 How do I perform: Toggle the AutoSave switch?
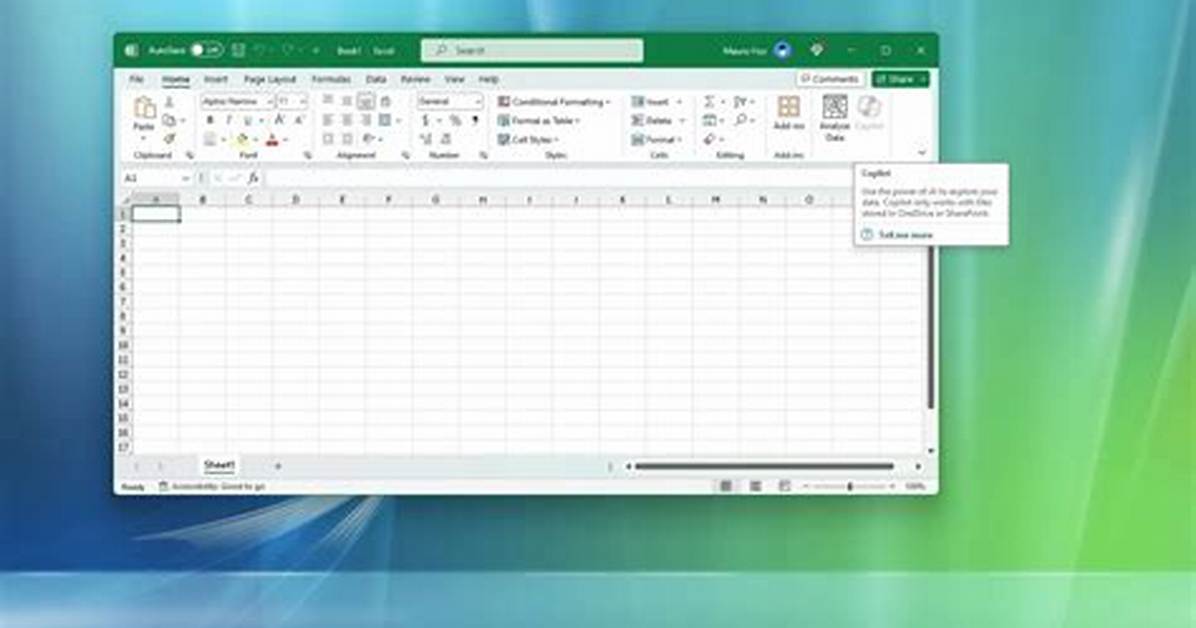[207, 50]
